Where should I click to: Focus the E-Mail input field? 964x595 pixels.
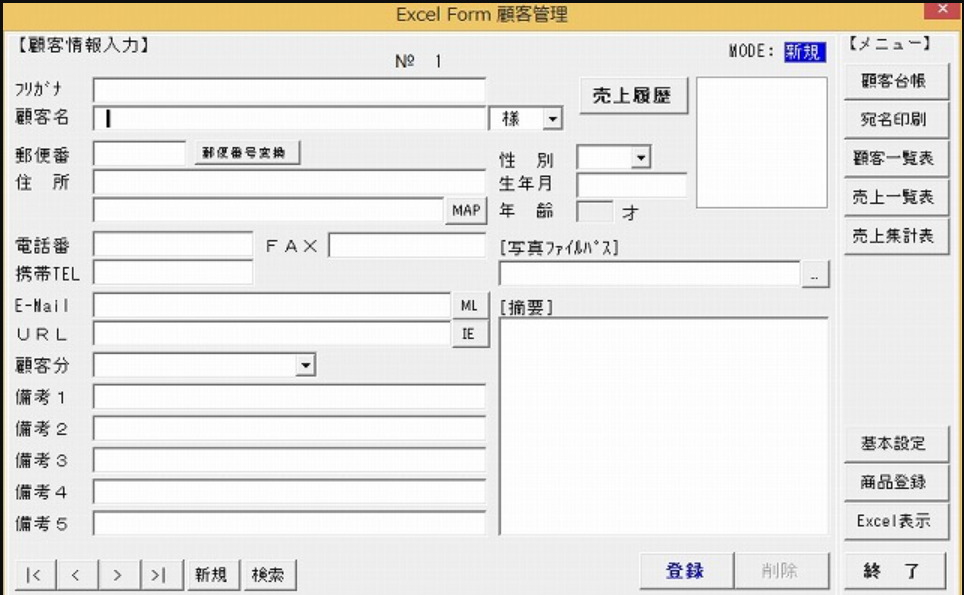[272, 305]
